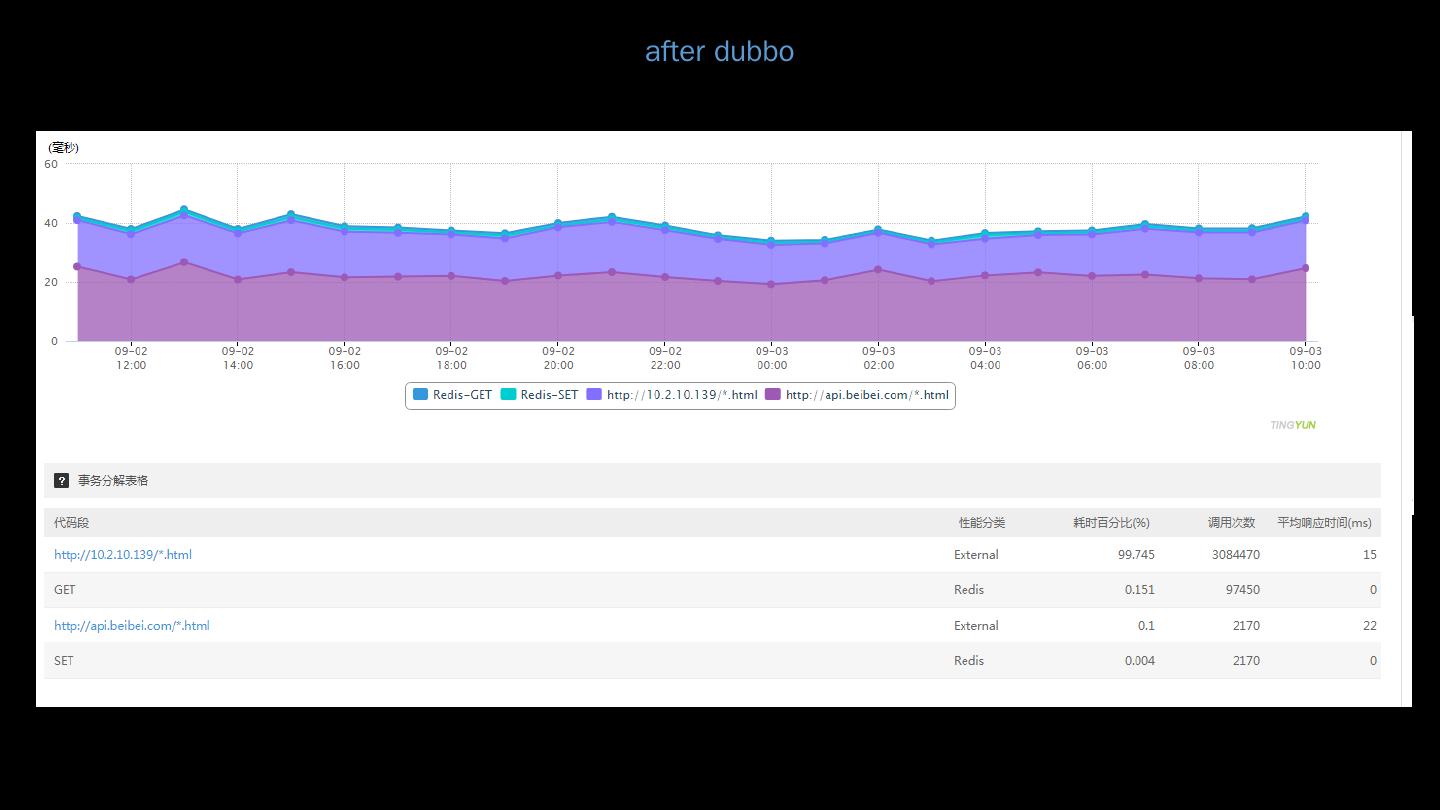Click the 事务分解表格 section heading

click(x=113, y=480)
